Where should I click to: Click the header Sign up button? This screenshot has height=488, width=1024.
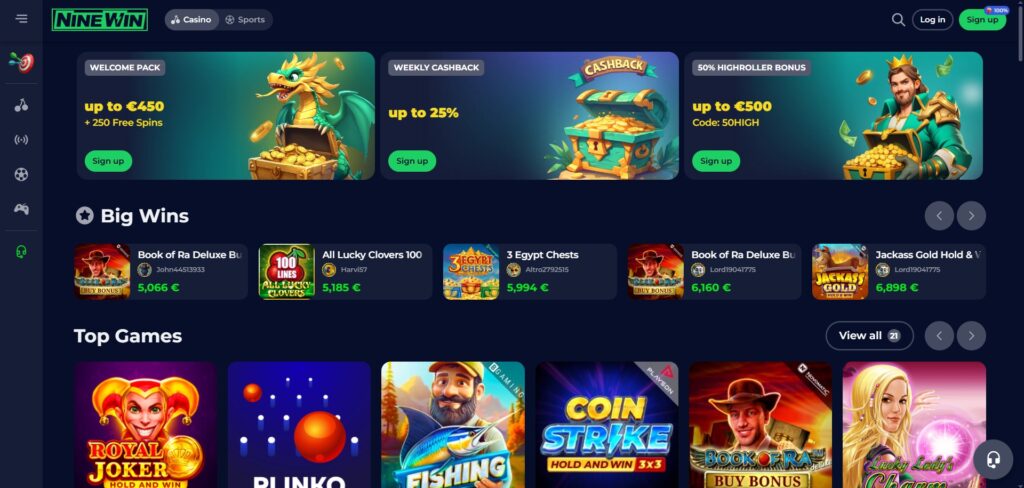click(982, 20)
